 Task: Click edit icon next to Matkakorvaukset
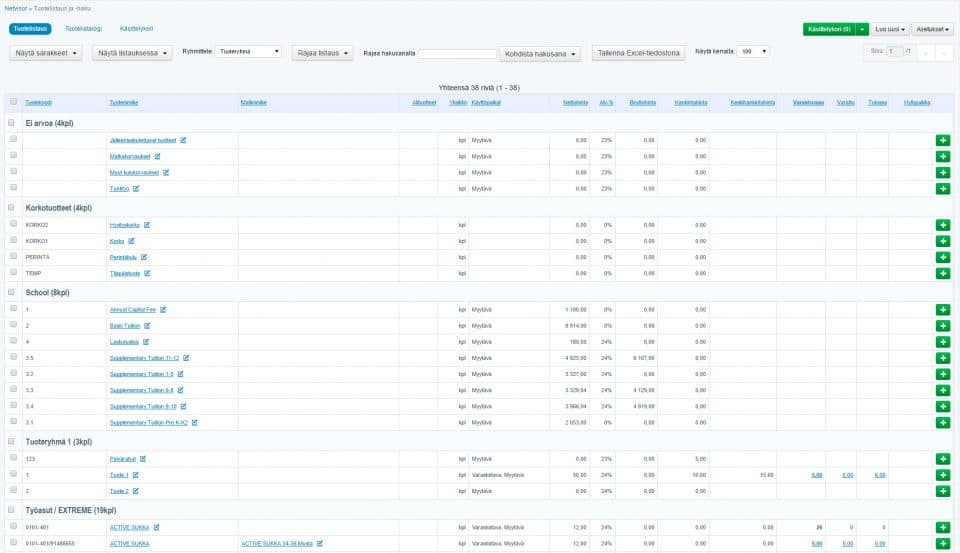click(157, 156)
